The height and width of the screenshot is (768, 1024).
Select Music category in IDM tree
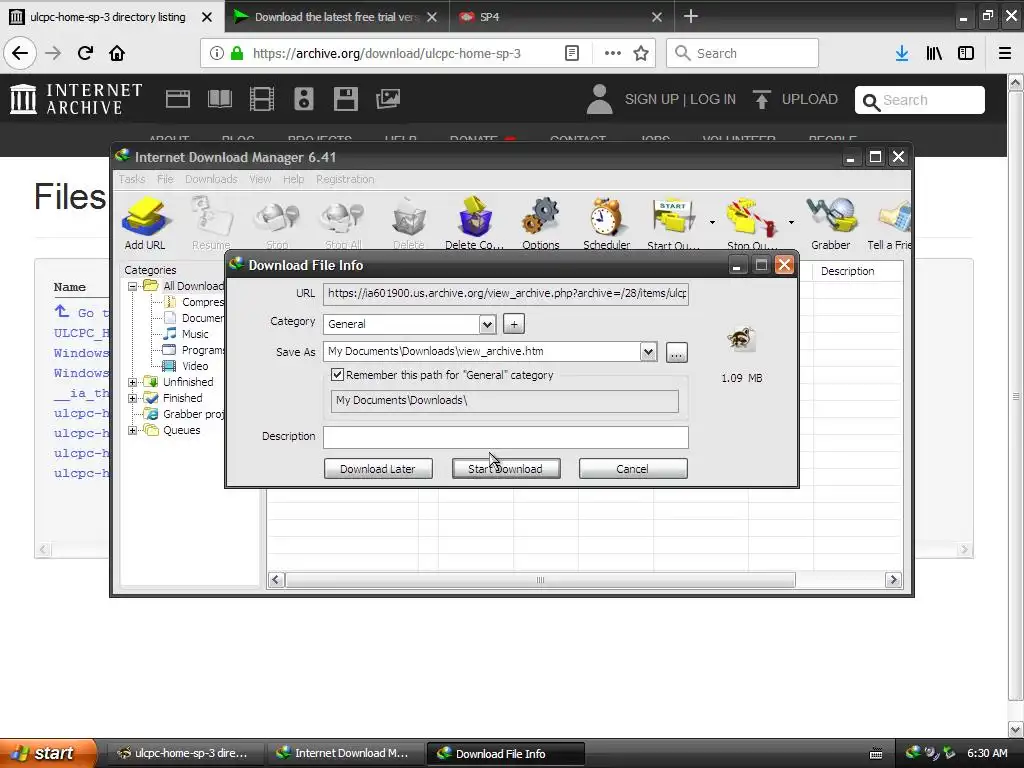pyautogui.click(x=195, y=334)
